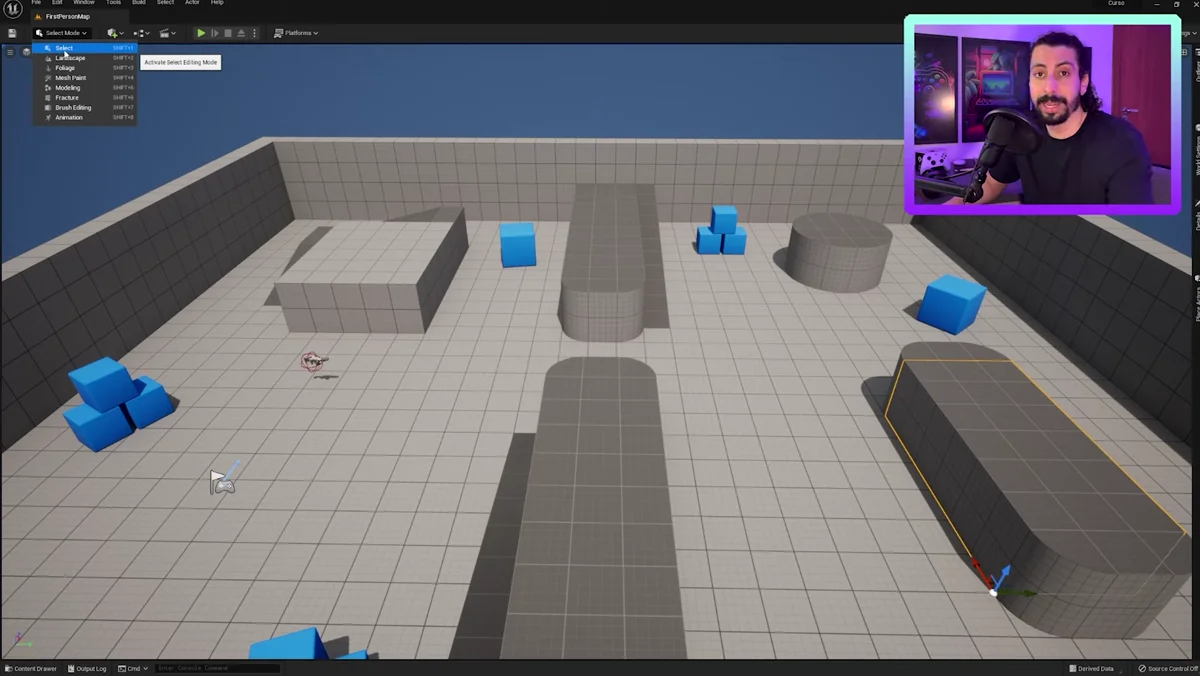Click the Fracture mode icon
The width and height of the screenshot is (1200, 676).
[47, 98]
